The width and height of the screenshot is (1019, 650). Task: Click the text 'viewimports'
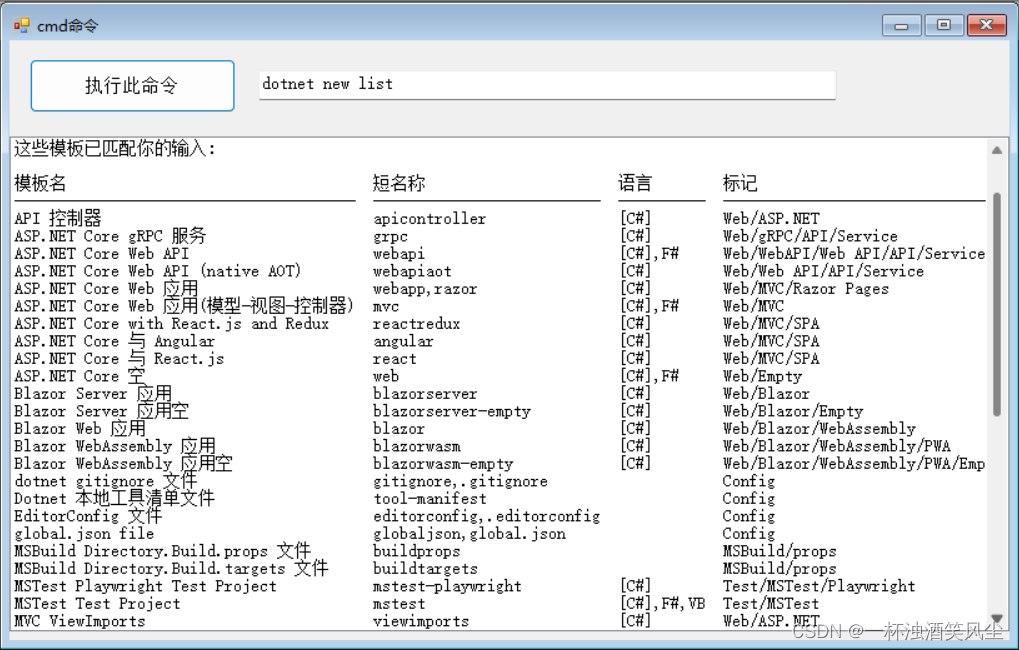coord(421,622)
